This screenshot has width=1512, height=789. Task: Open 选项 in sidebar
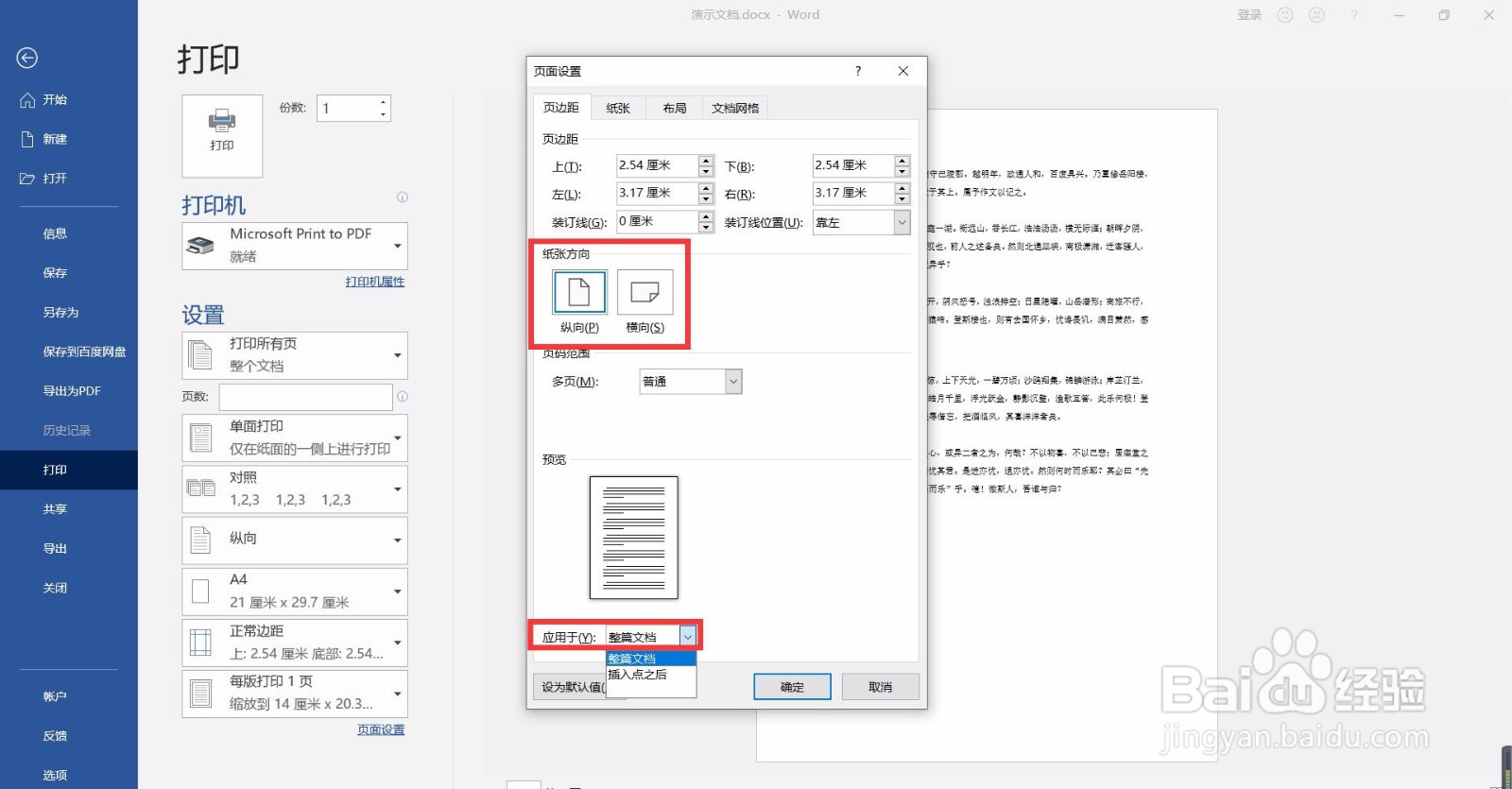(55, 775)
